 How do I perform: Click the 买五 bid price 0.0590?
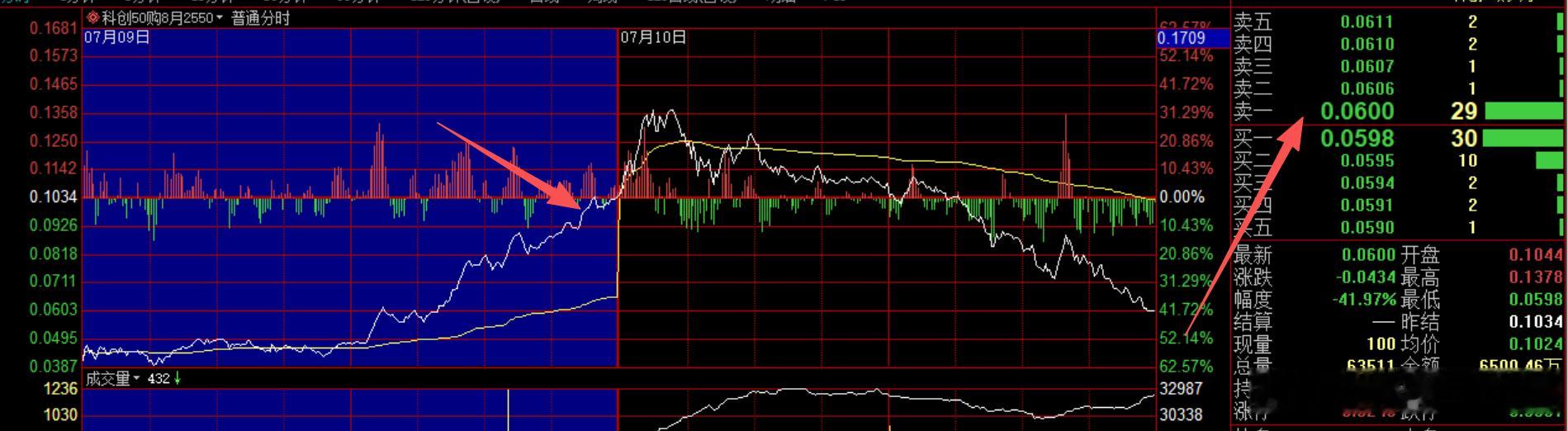tap(1367, 227)
